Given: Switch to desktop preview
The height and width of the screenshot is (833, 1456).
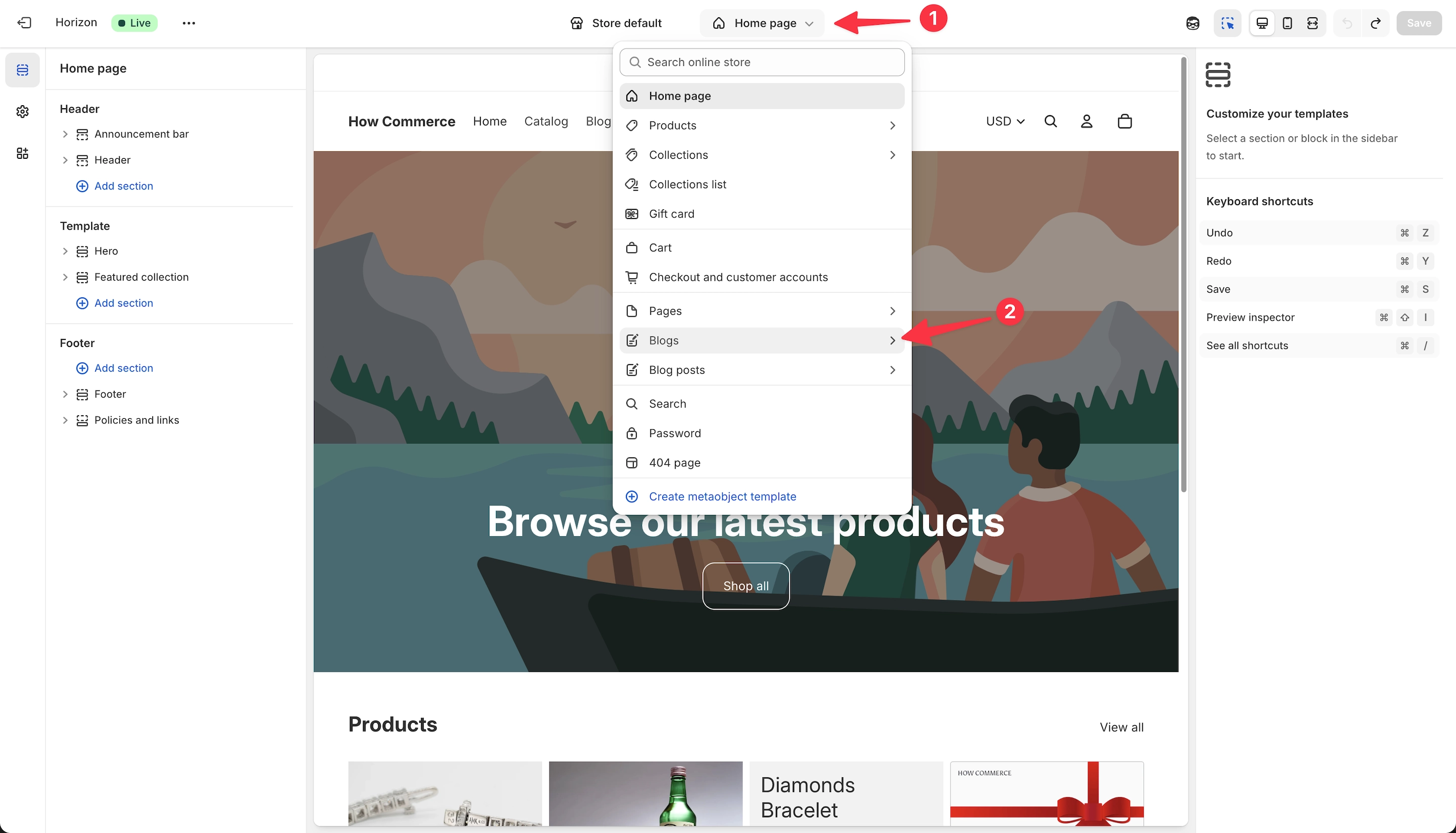Looking at the screenshot, I should click(1262, 23).
